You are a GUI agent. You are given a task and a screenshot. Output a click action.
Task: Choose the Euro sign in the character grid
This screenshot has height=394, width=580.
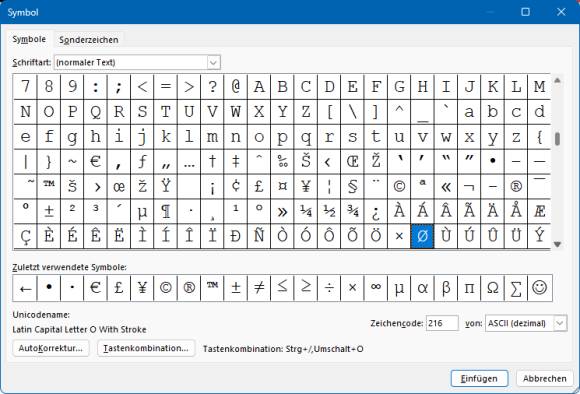pyautogui.click(x=95, y=162)
